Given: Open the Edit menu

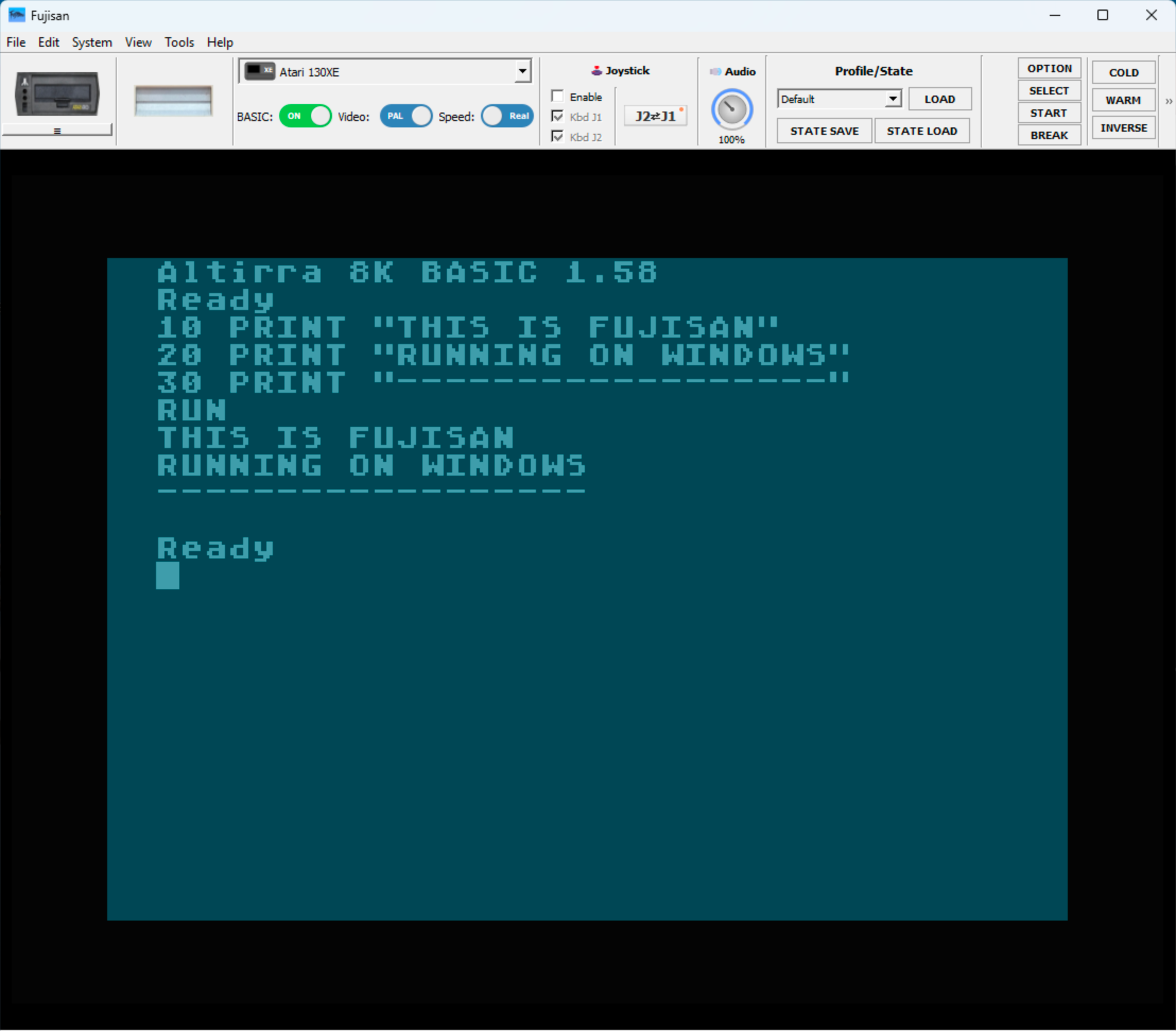Looking at the screenshot, I should pyautogui.click(x=49, y=42).
